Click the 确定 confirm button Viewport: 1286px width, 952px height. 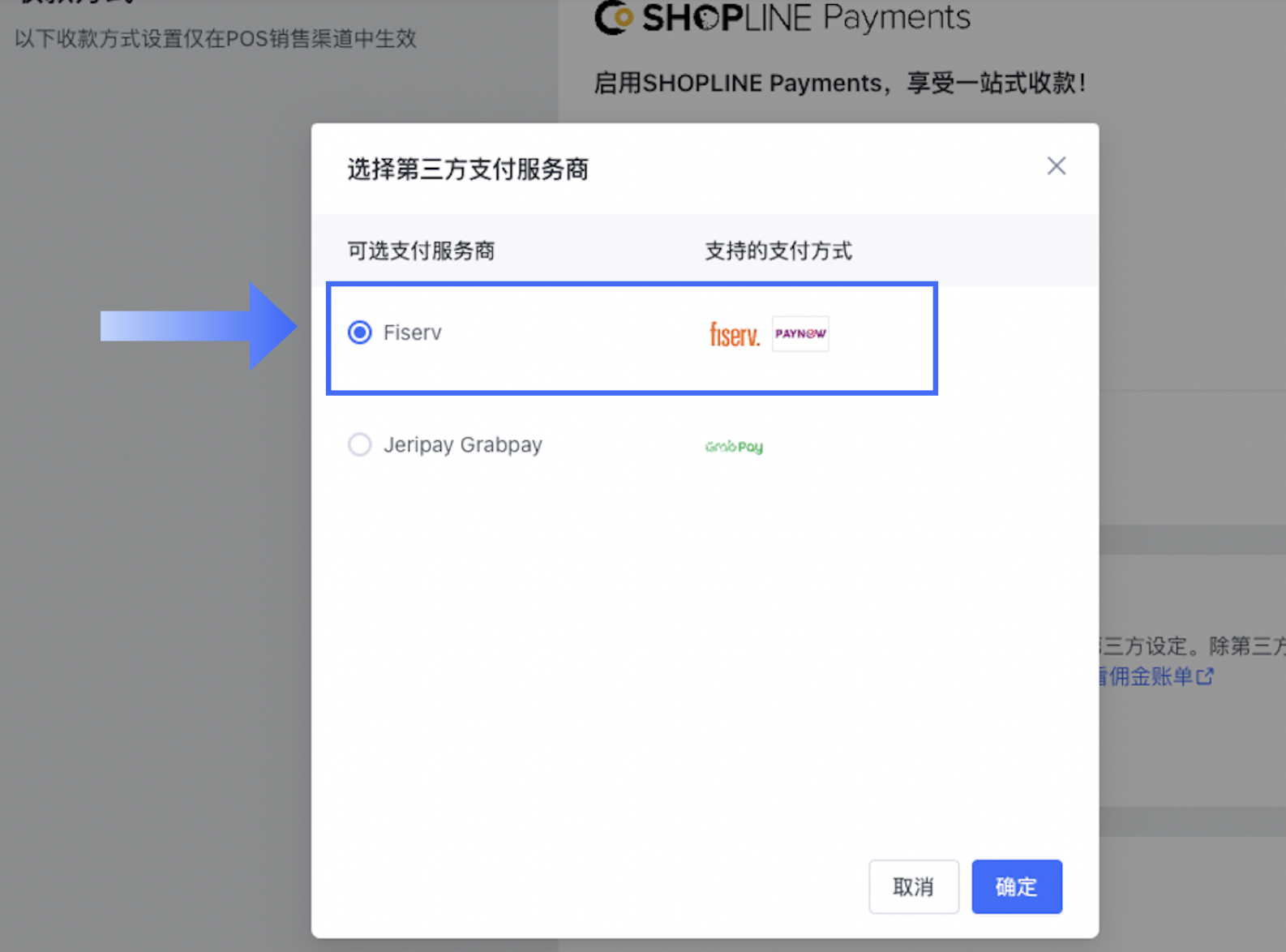coord(1017,886)
